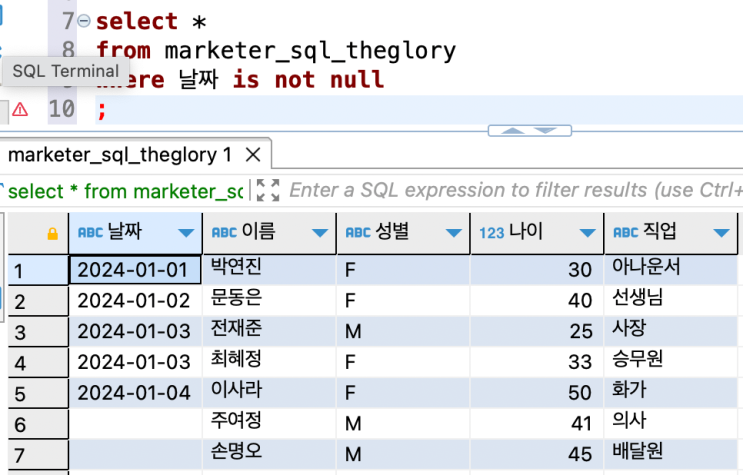This screenshot has height=475, width=743.
Task: Click the gender cell M in 전재준 row
Action: click(403, 331)
